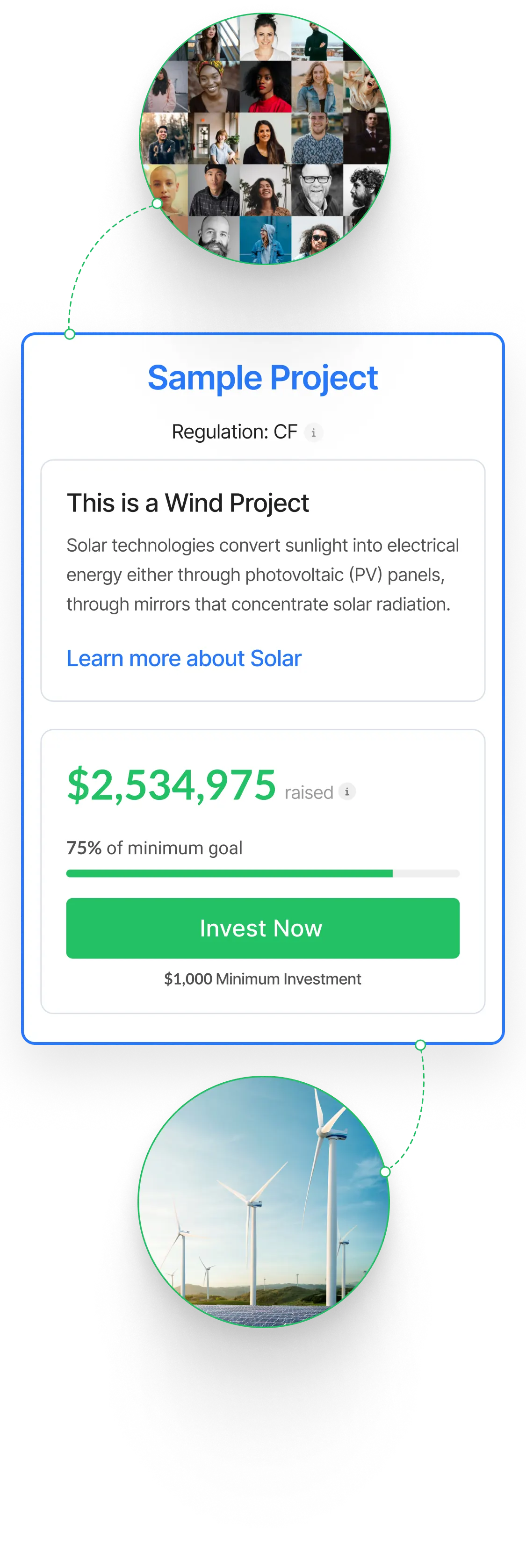Click the info icon beside the raised amount
The width and height of the screenshot is (526, 1568).
click(x=346, y=791)
